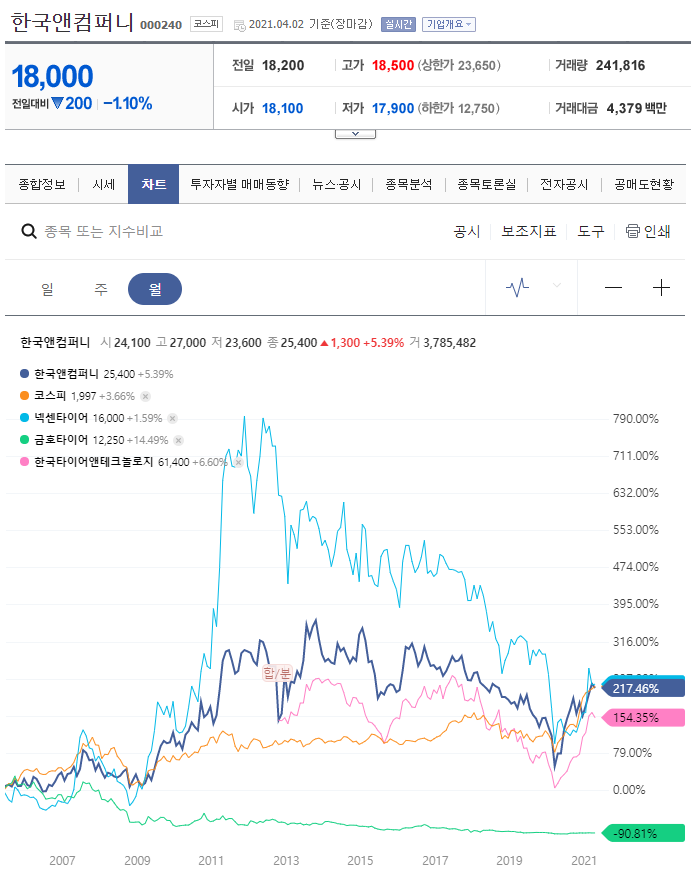This screenshot has width=691, height=895.
Task: Click the 2013 axis label
Action: tap(286, 861)
